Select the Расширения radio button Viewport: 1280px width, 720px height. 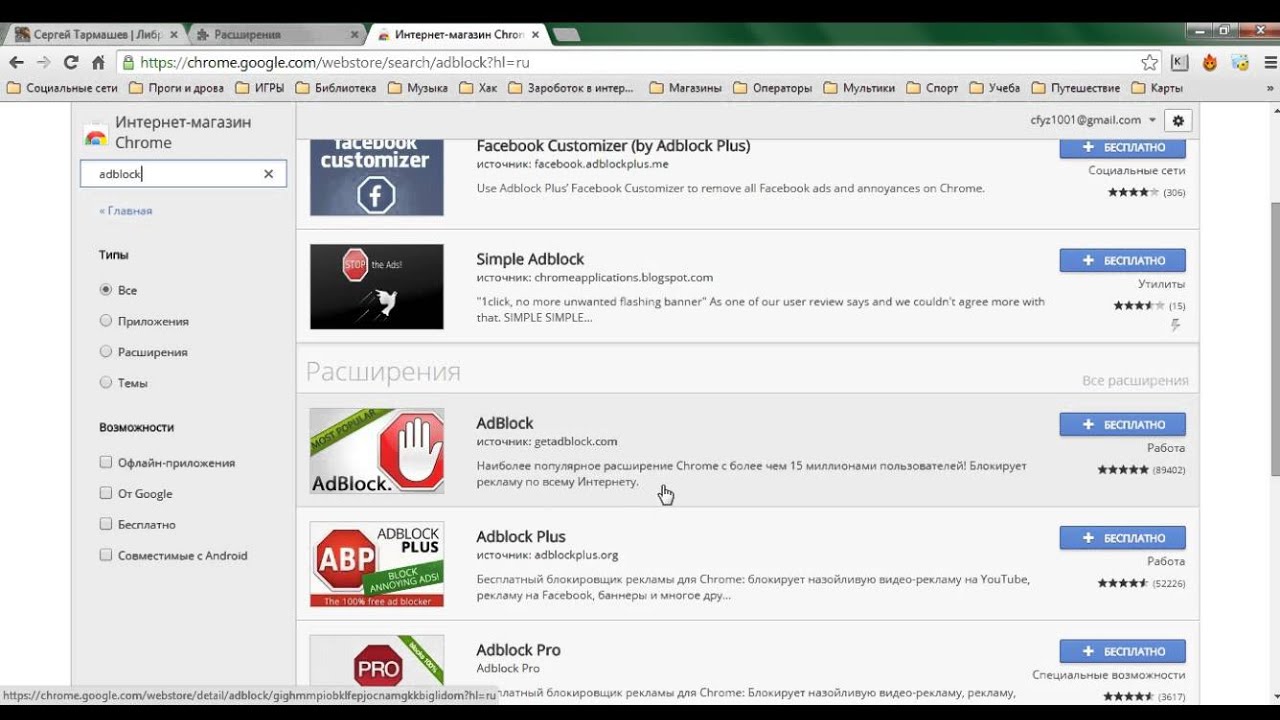[105, 352]
